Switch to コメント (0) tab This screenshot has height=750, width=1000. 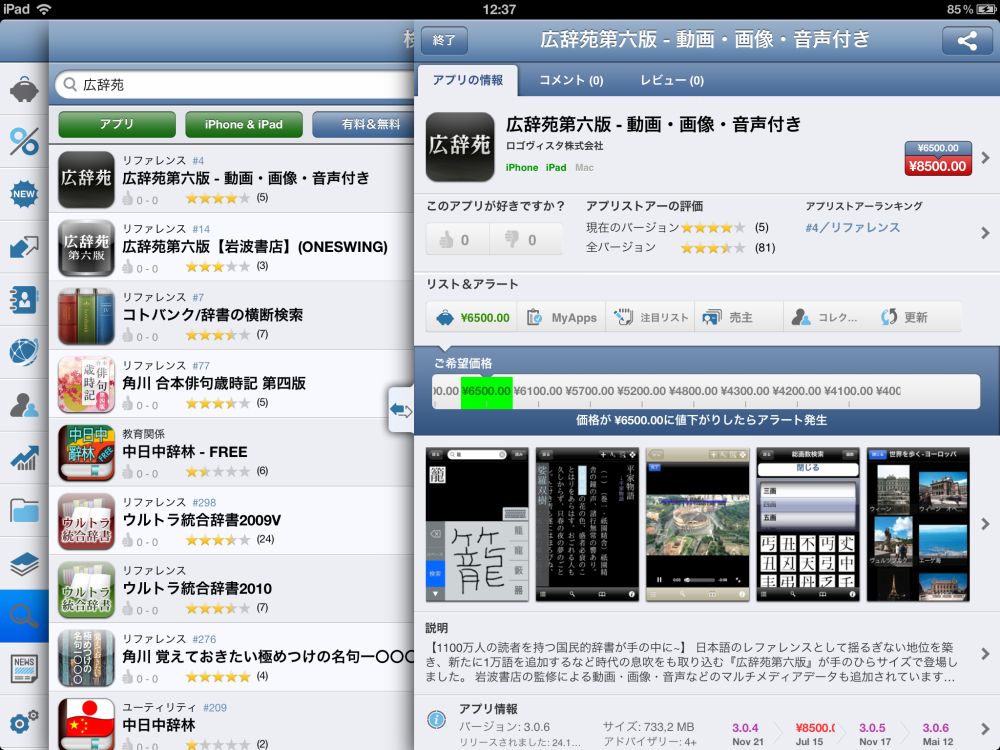(x=571, y=80)
